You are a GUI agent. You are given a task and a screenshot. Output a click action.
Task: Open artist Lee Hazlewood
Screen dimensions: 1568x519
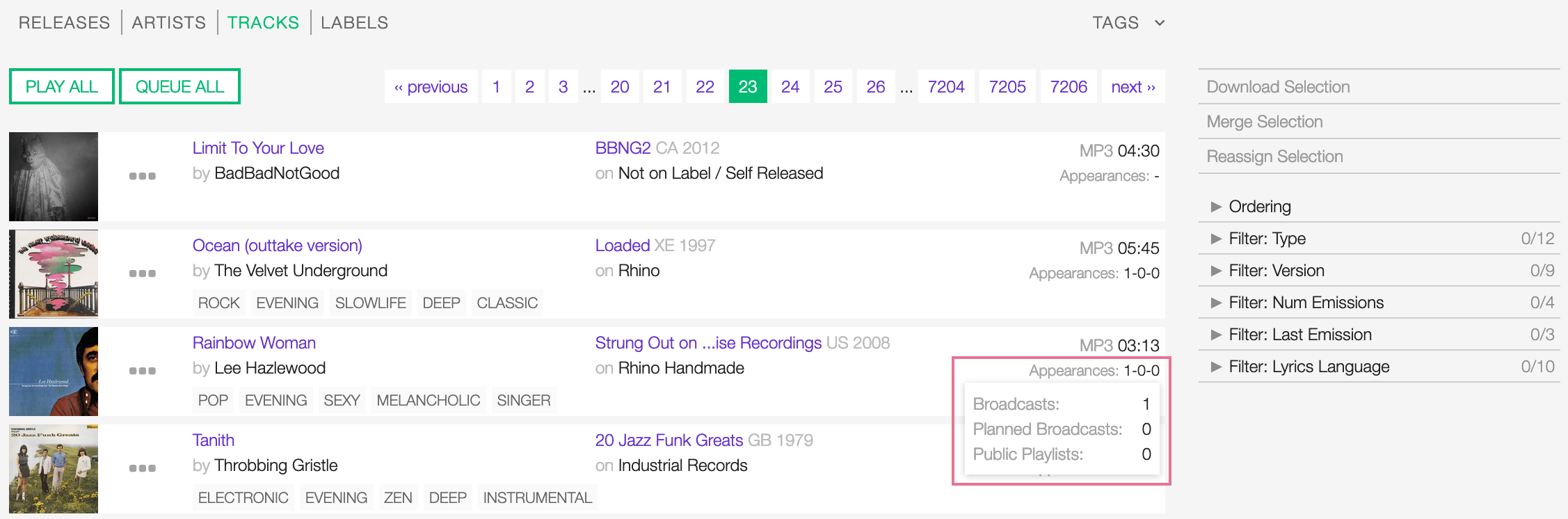click(270, 368)
